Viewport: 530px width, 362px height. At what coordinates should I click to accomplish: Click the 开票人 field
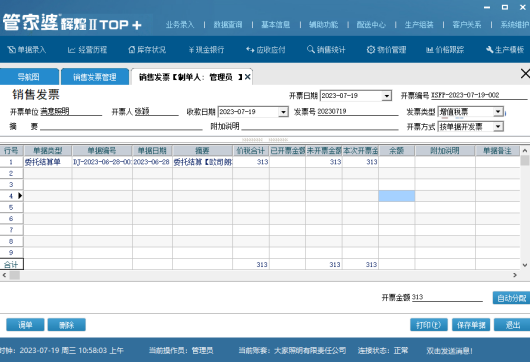pyautogui.click(x=156, y=112)
